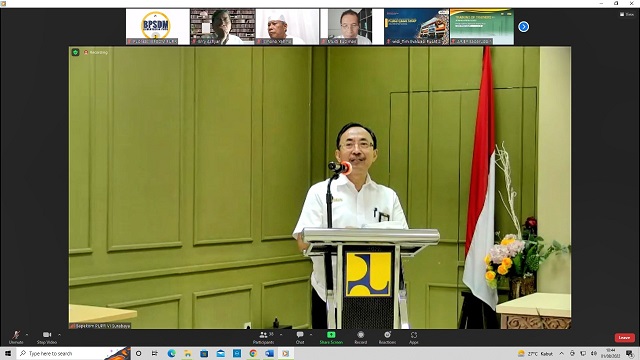Select the Training of Trainers thumbnail

(x=482, y=27)
